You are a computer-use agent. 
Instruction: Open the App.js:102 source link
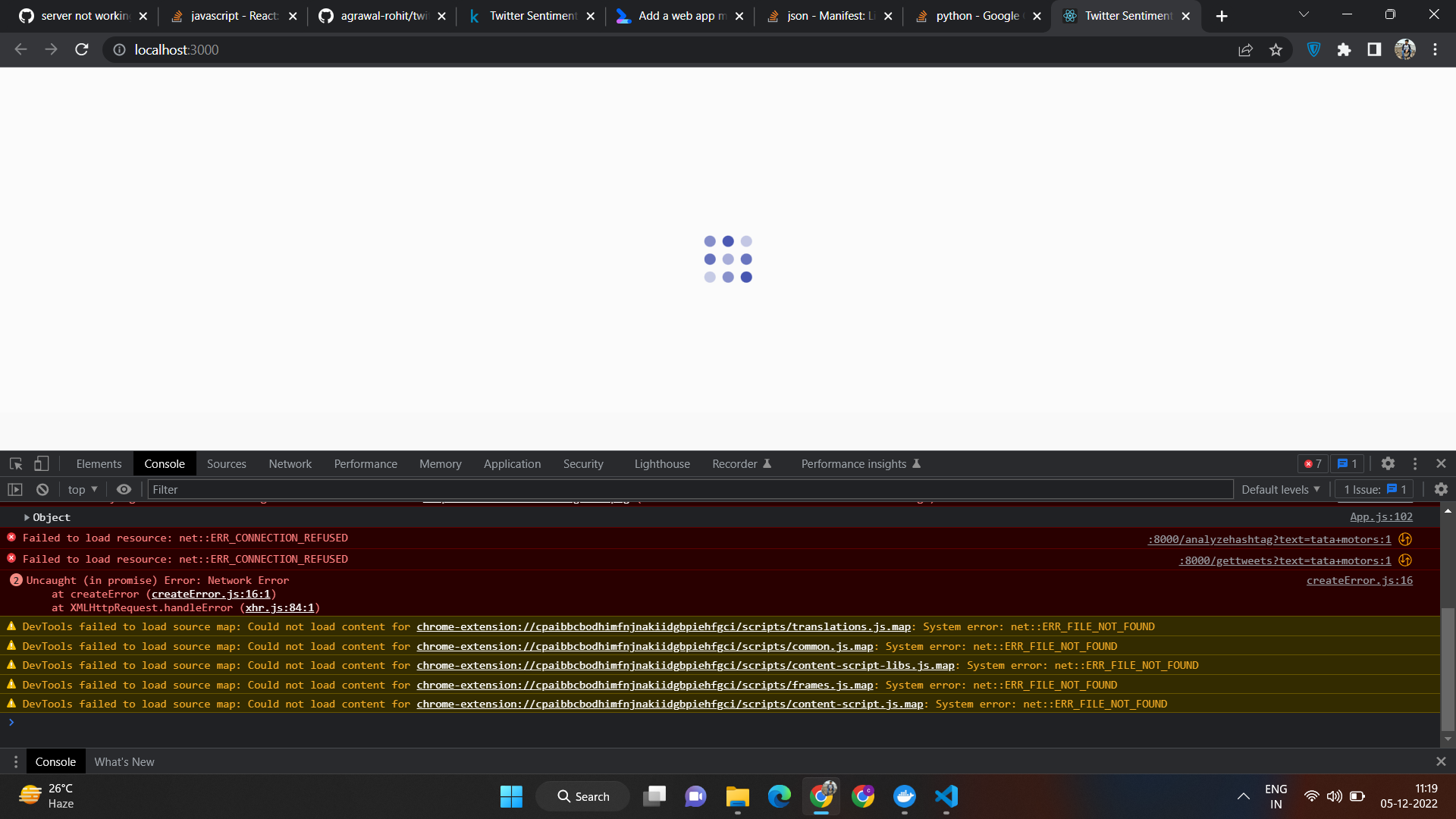[x=1380, y=516]
